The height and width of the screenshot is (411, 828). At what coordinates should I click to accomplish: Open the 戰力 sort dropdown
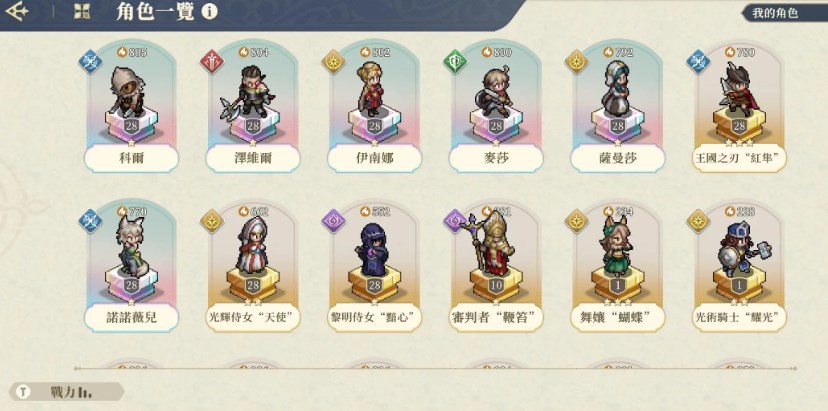coord(67,392)
